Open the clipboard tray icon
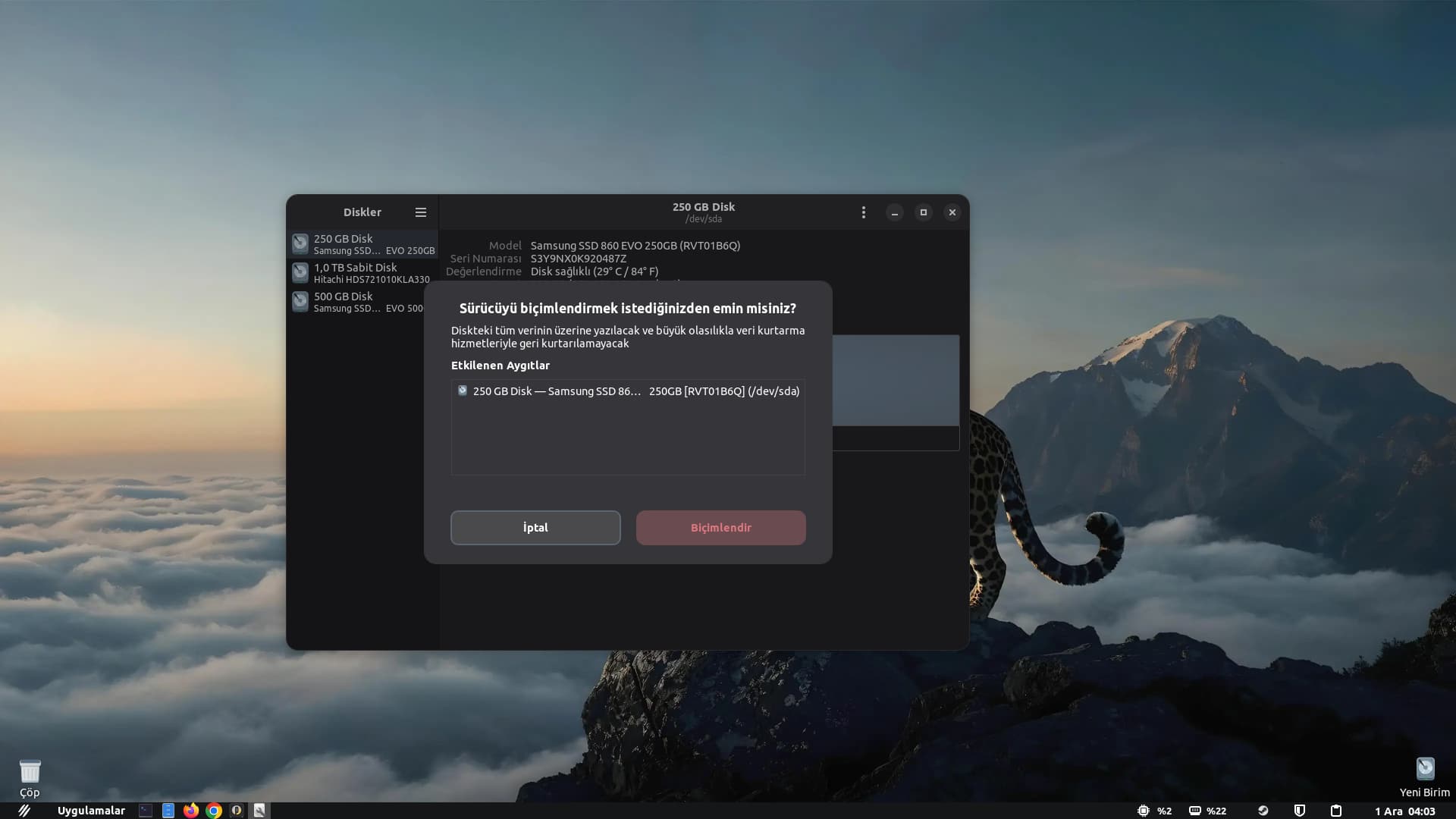Viewport: 1456px width, 819px height. click(x=1336, y=811)
